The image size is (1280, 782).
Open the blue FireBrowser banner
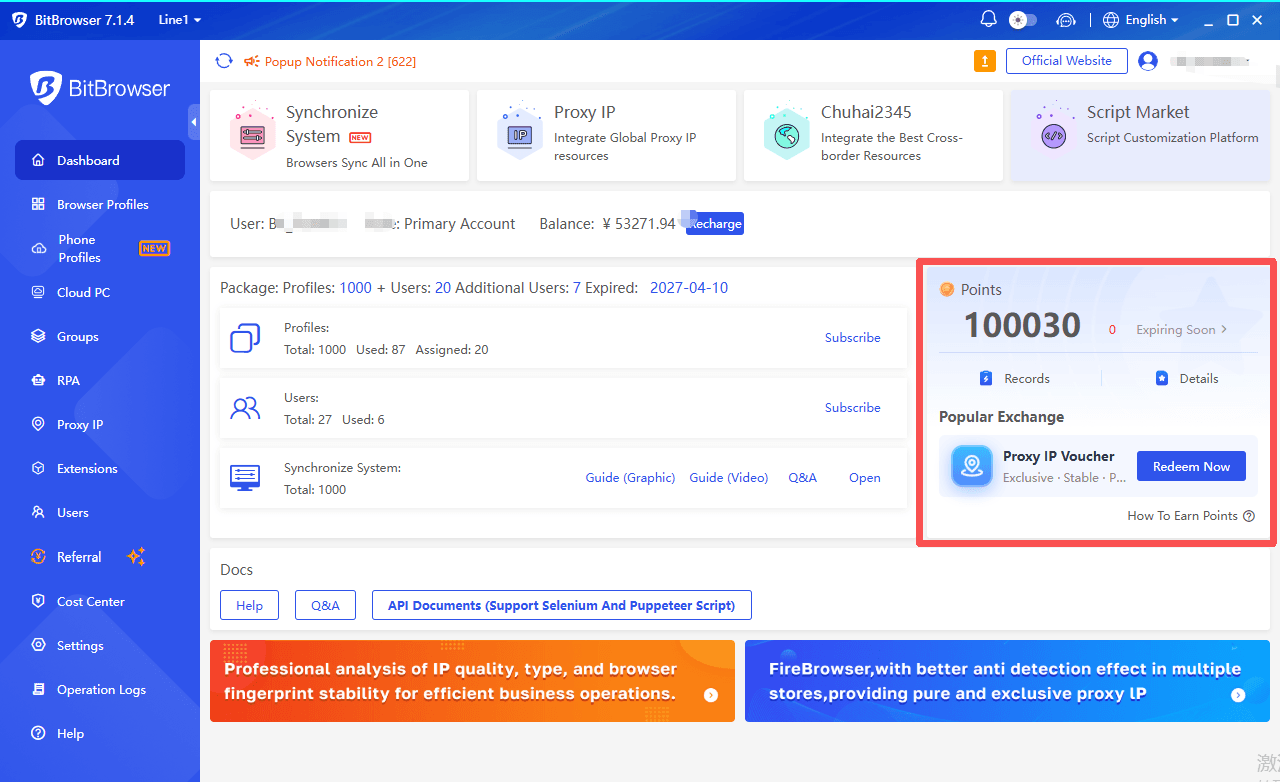(x=1007, y=681)
